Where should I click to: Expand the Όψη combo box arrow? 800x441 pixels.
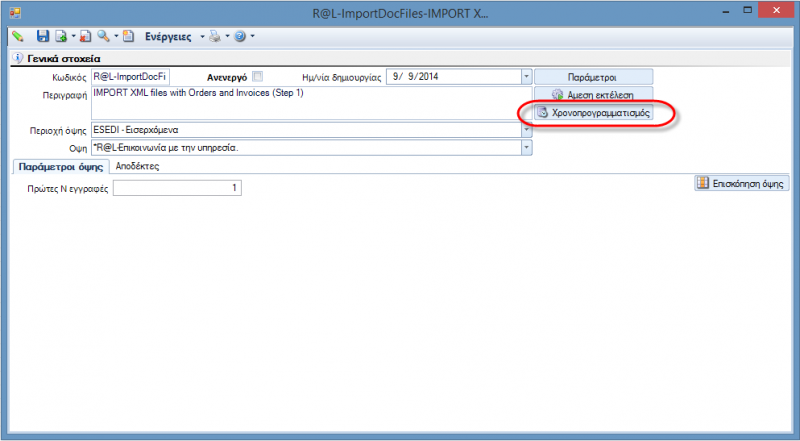coord(526,148)
